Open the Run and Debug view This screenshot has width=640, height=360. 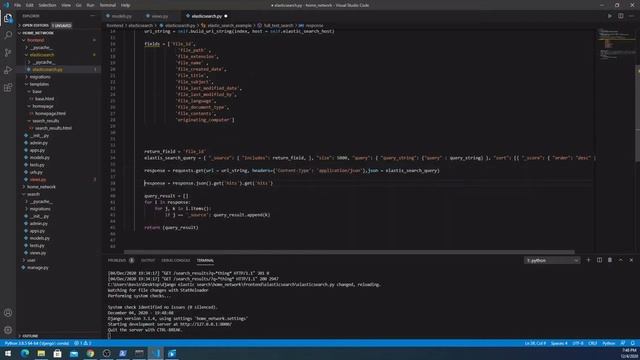pos(8,70)
